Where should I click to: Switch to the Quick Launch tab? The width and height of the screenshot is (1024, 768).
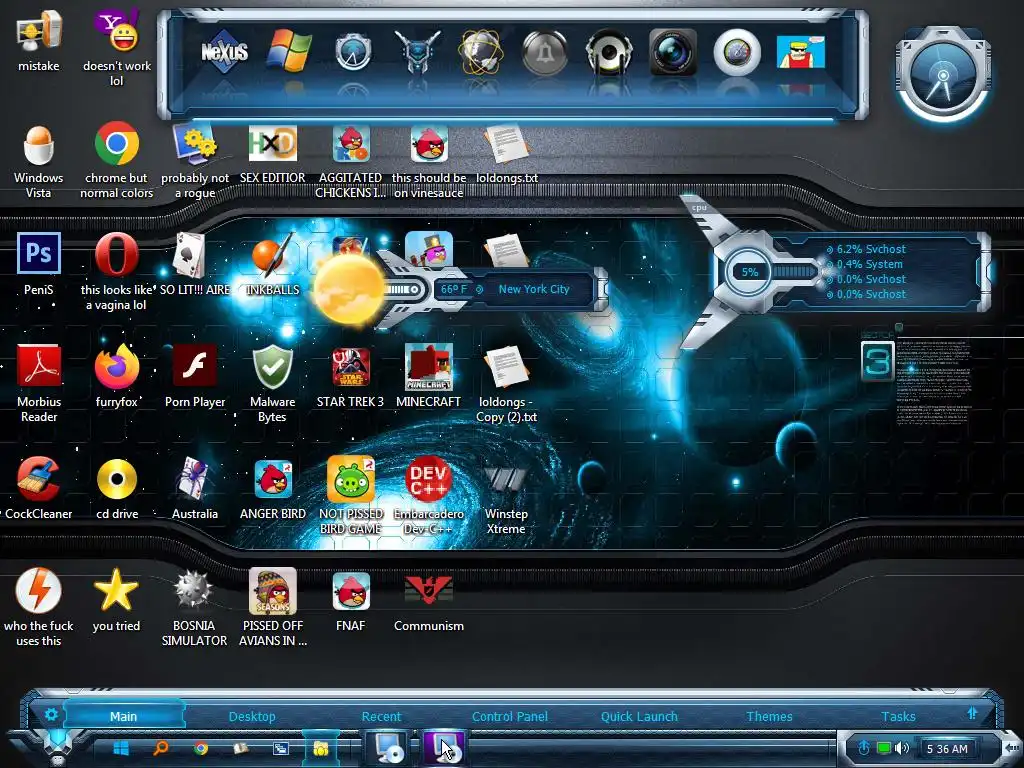point(639,716)
